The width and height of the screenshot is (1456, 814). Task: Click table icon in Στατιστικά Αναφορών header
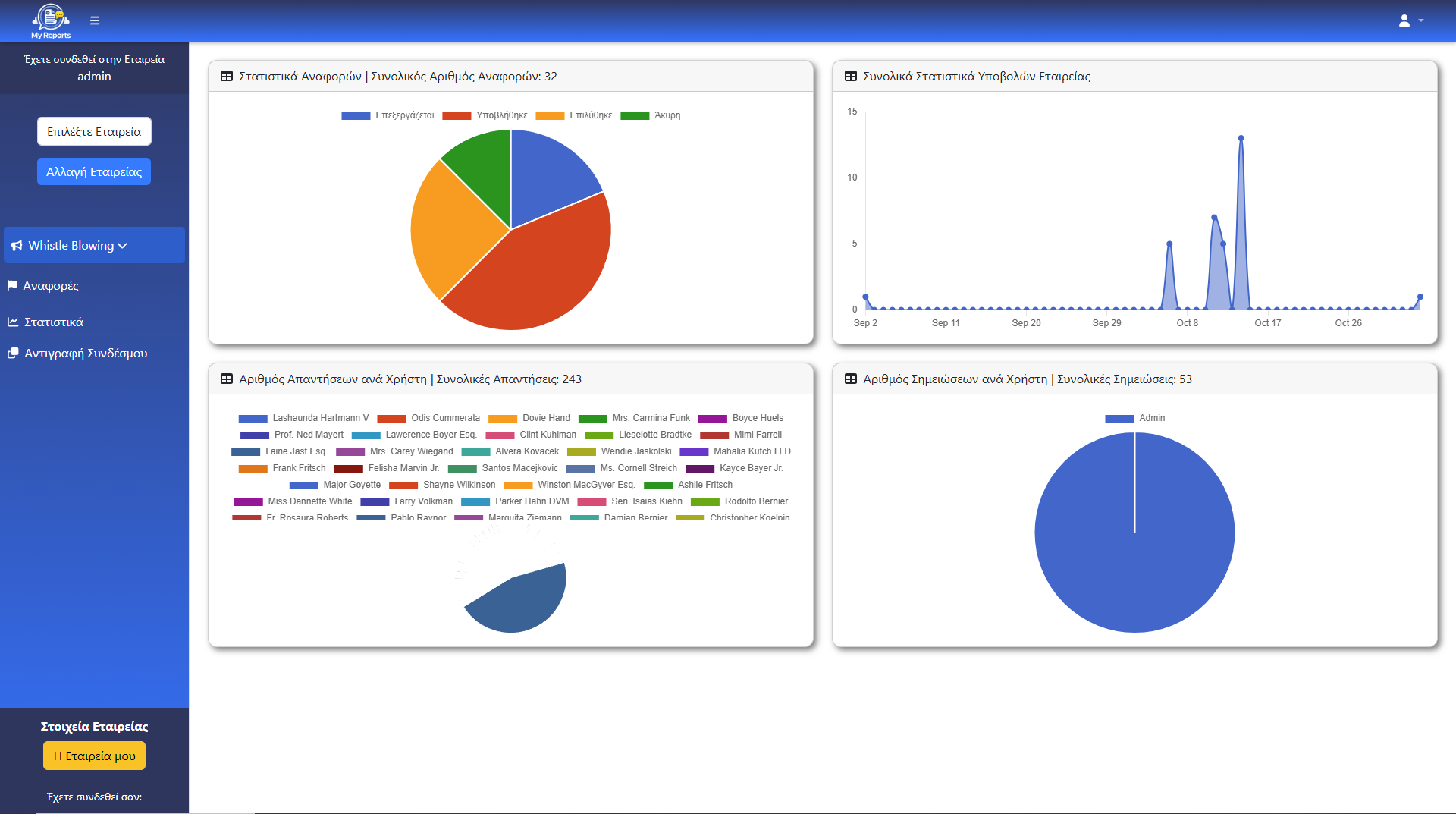226,77
